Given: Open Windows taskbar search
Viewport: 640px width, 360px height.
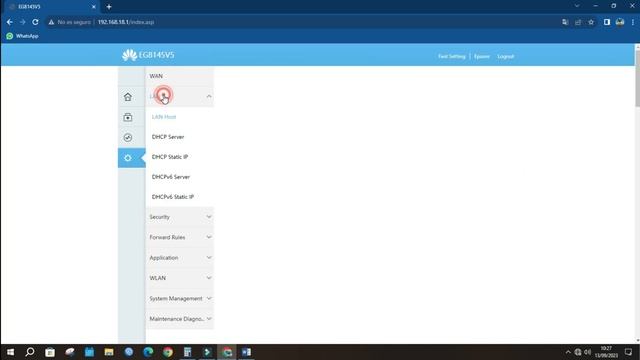Looking at the screenshot, I should click(30, 352).
